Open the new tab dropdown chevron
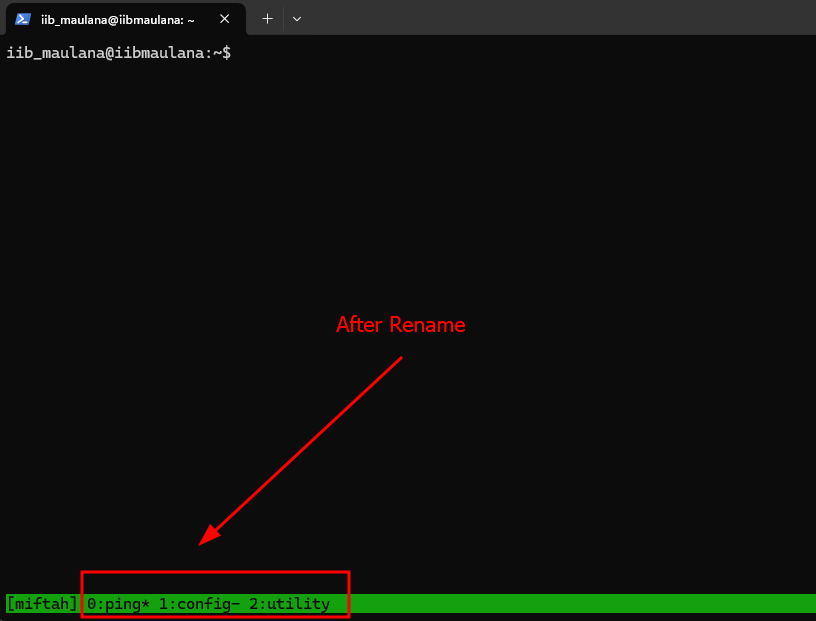This screenshot has height=621, width=816. 297,18
